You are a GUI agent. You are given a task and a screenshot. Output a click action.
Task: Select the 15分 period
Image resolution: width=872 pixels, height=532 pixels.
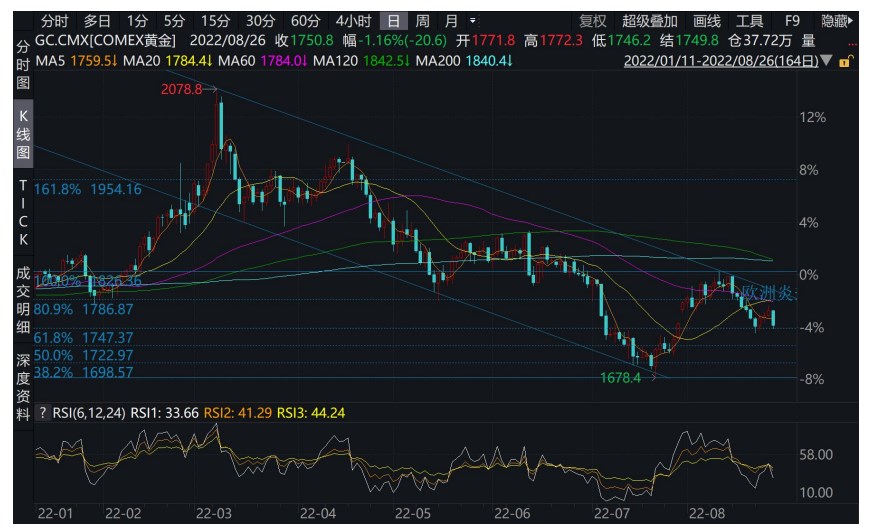[215, 21]
